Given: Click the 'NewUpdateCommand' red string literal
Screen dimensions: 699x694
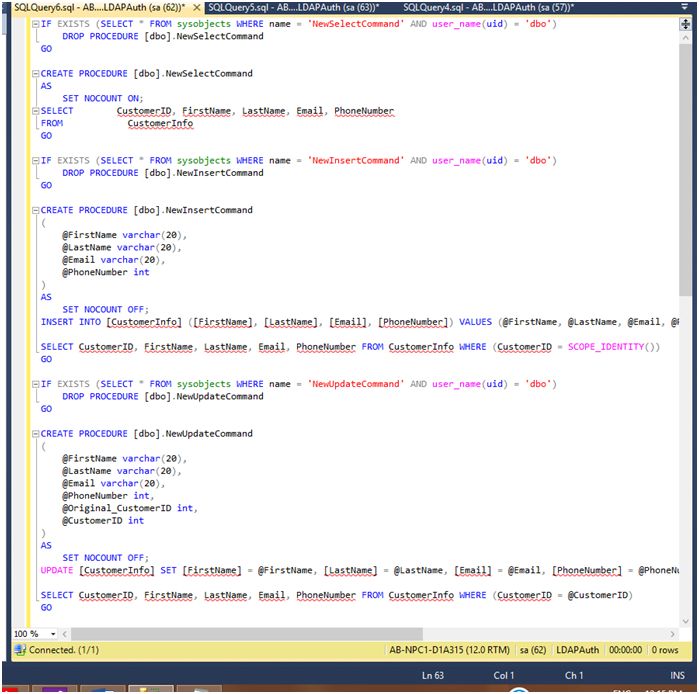Looking at the screenshot, I should click(x=356, y=384).
